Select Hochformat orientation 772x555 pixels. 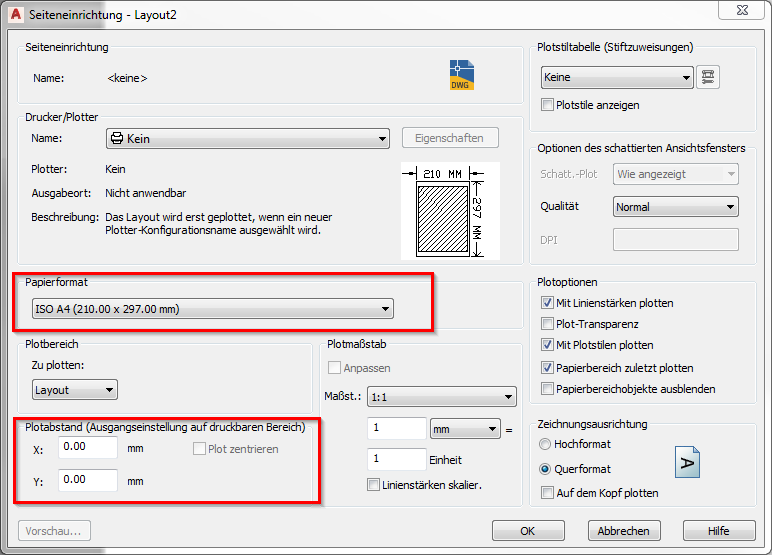coord(545,444)
